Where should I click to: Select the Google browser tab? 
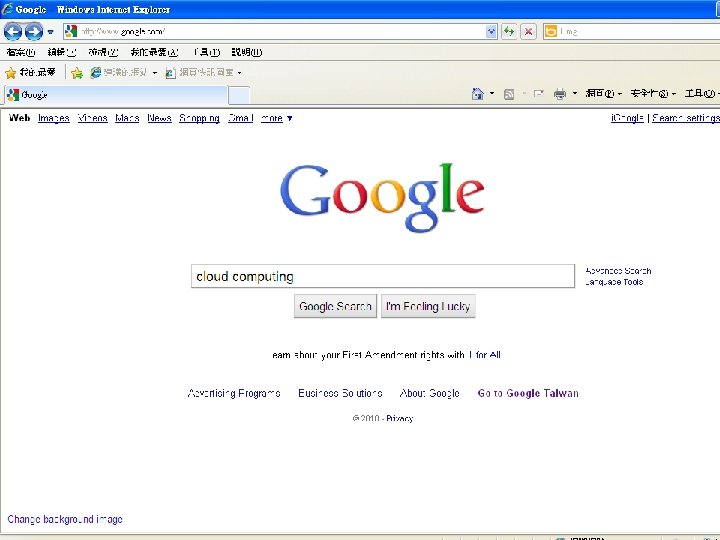(x=116, y=95)
